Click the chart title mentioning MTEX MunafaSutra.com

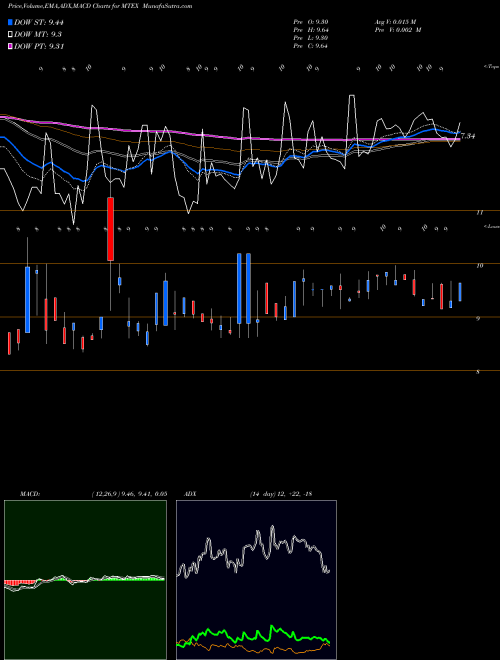[100, 6]
